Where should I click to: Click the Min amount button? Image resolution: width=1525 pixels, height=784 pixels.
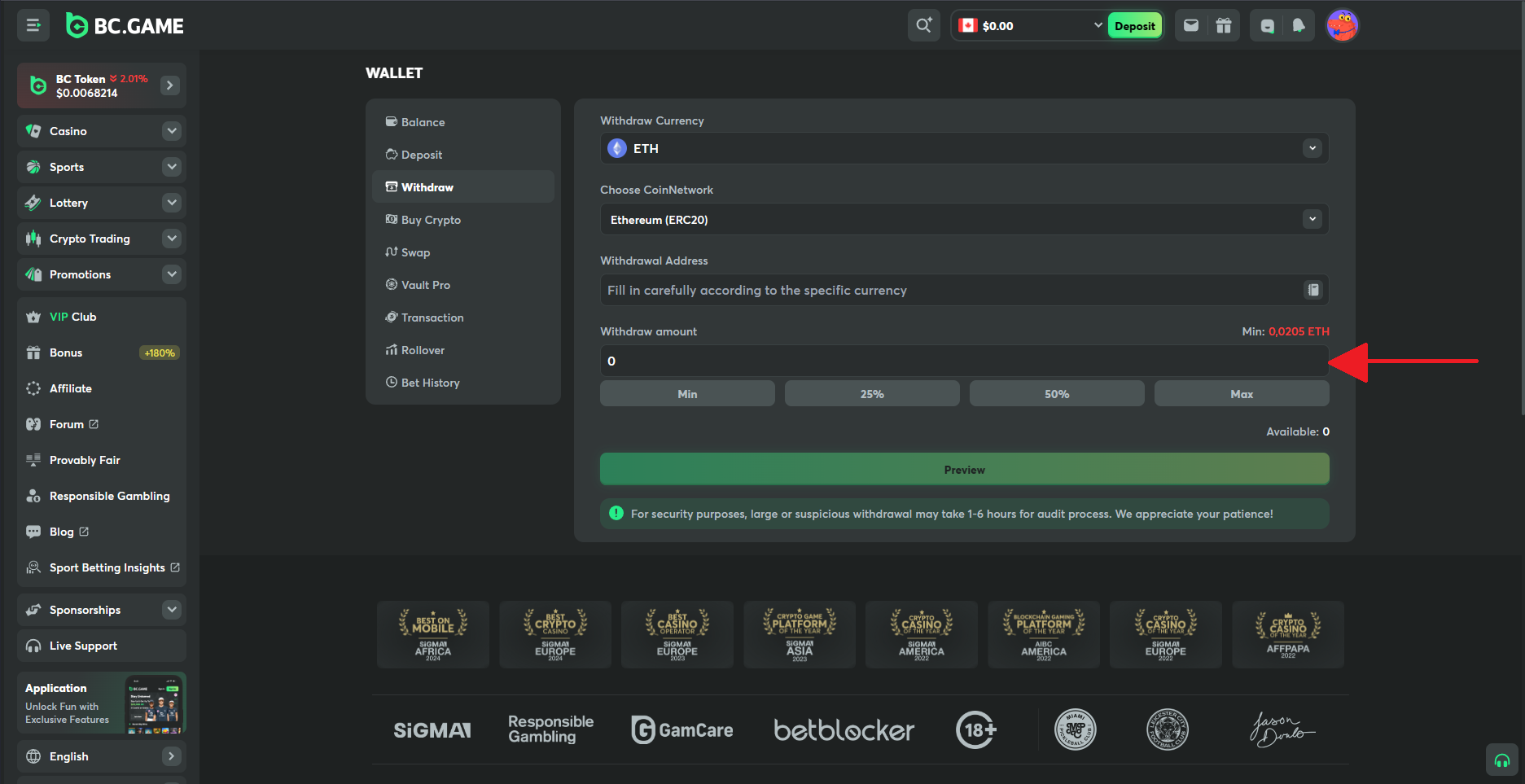[687, 394]
